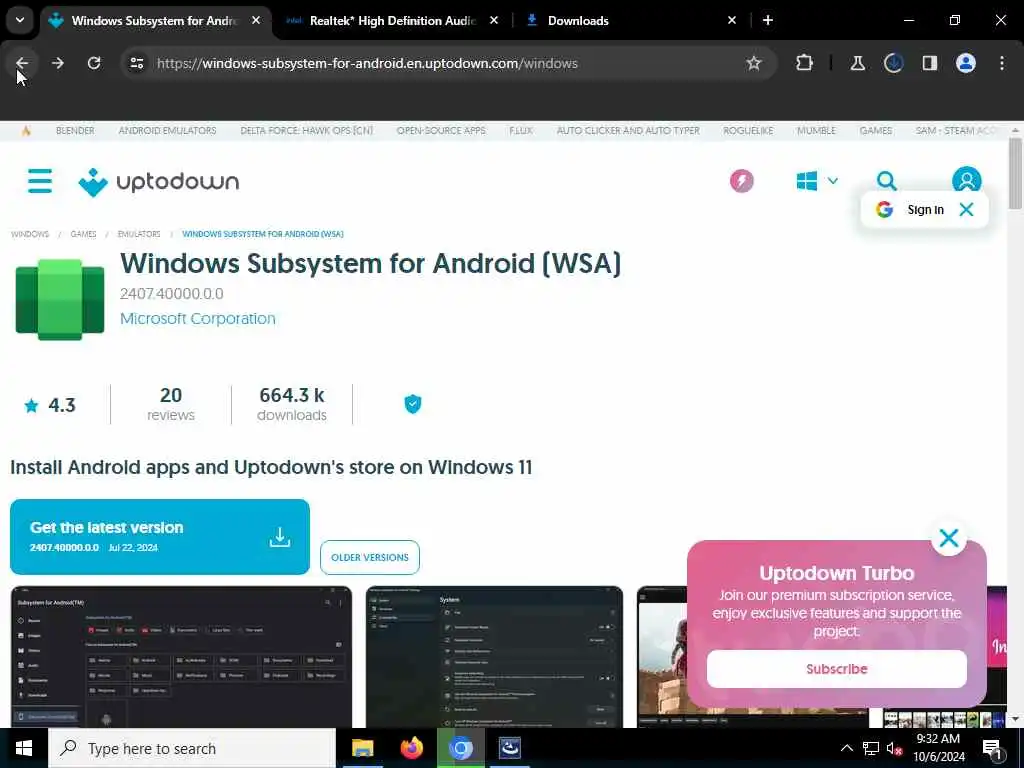Click the browser forward arrow

click(x=57, y=63)
